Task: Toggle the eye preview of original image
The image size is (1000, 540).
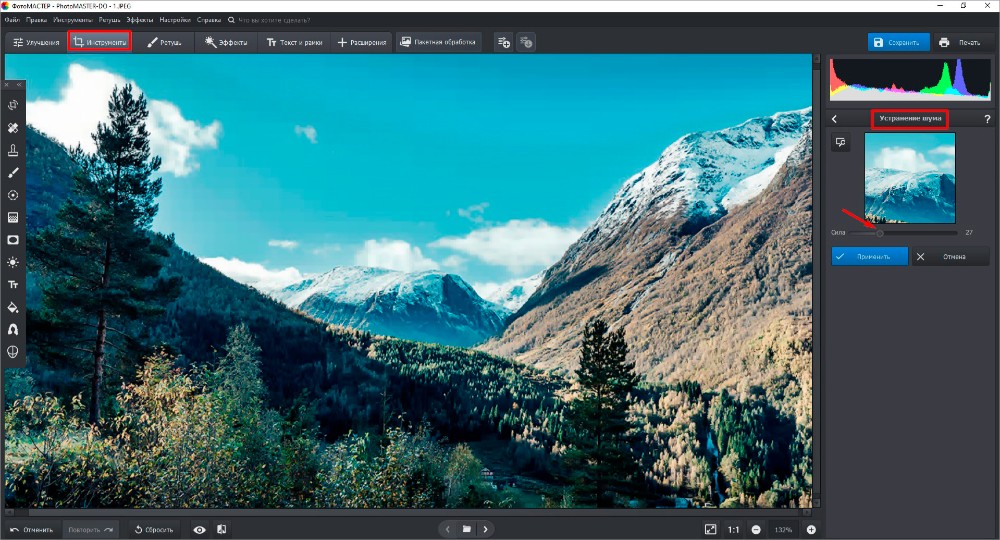Action: click(200, 529)
